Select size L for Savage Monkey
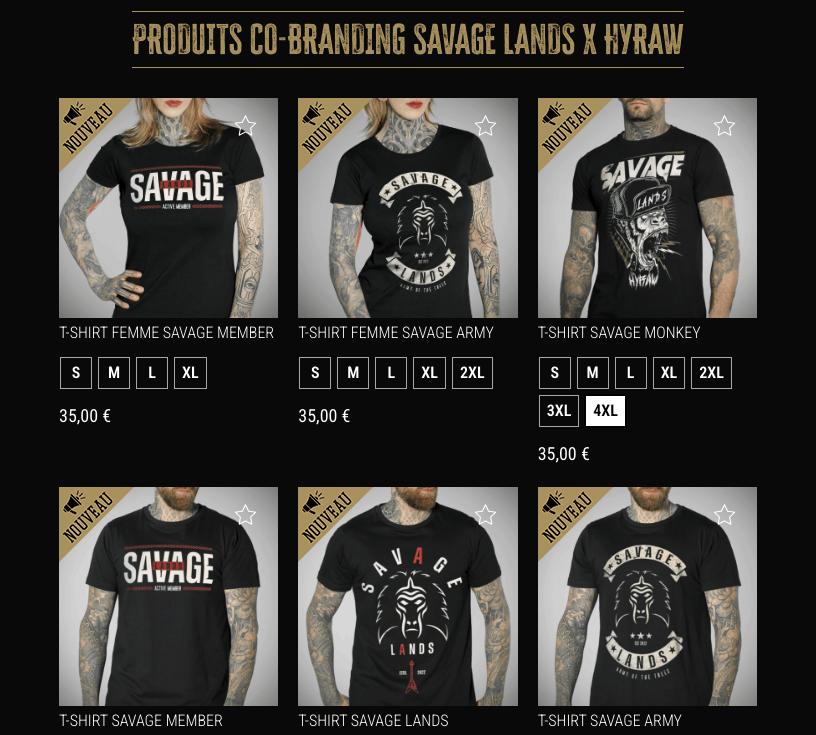The image size is (816, 735). point(631,373)
